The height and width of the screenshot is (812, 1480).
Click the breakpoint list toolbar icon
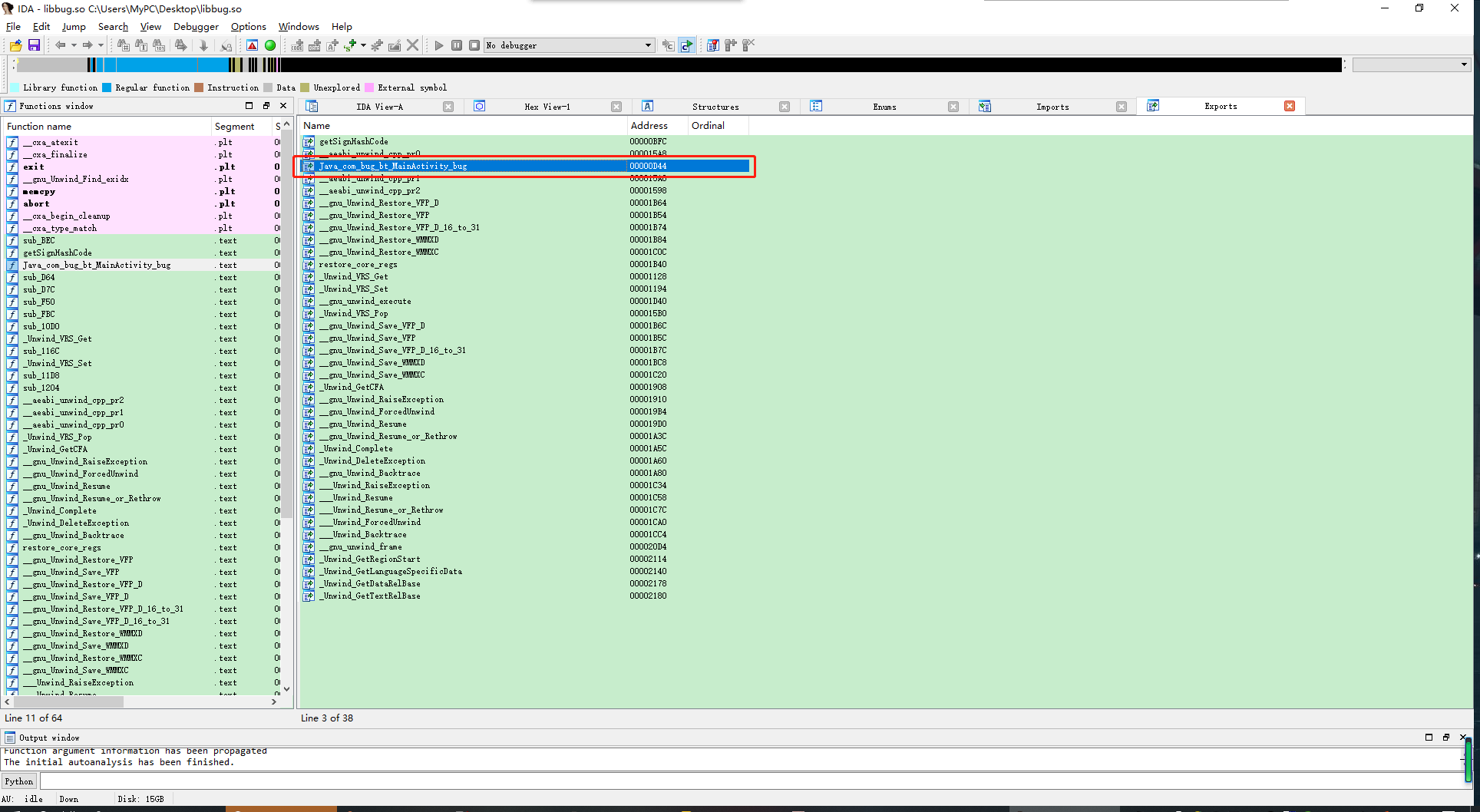(x=712, y=45)
